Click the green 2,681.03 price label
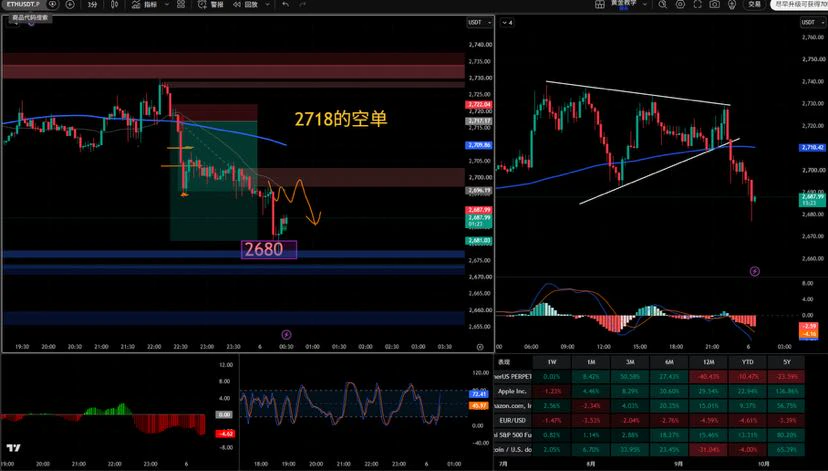This screenshot has width=828, height=471. (x=479, y=241)
